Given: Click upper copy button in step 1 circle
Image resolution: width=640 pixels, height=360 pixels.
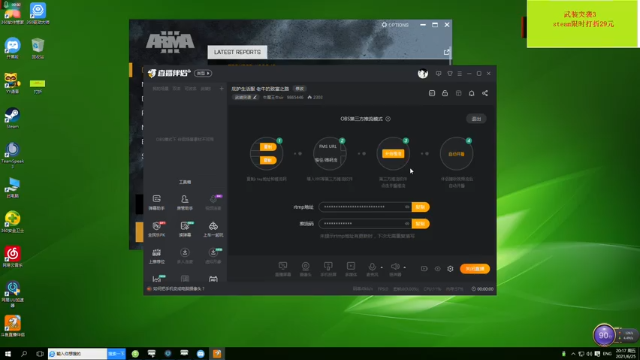Looking at the screenshot, I should tap(268, 147).
